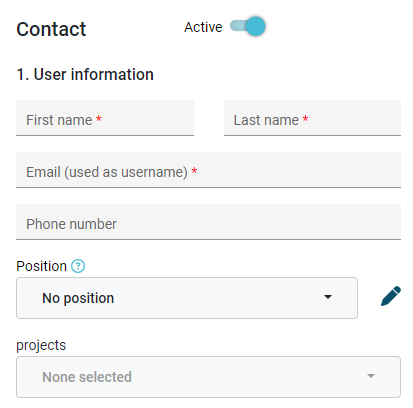Focus the First name input field
This screenshot has width=413, height=408.
[105, 118]
